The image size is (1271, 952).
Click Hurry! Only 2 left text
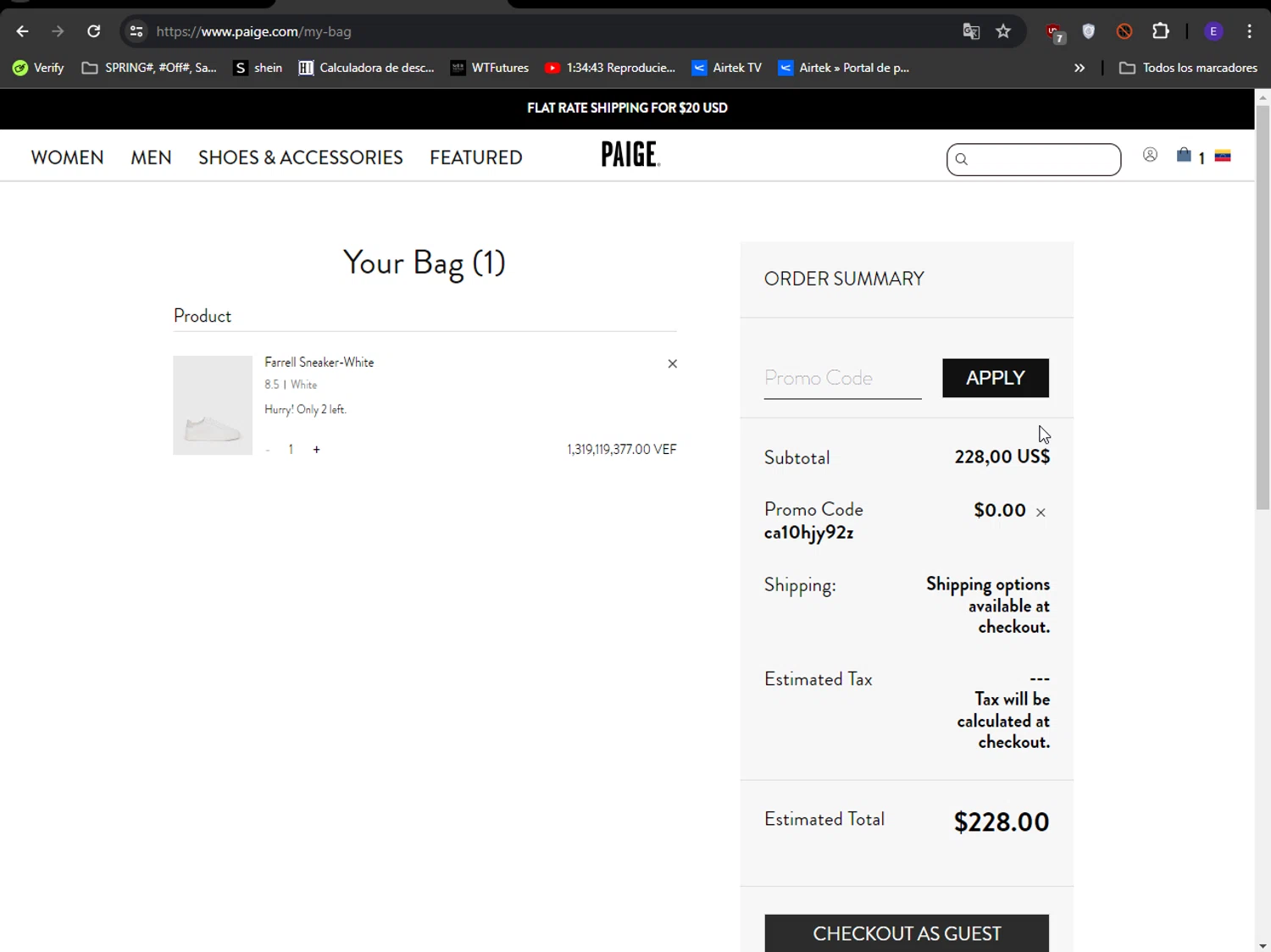coord(305,410)
